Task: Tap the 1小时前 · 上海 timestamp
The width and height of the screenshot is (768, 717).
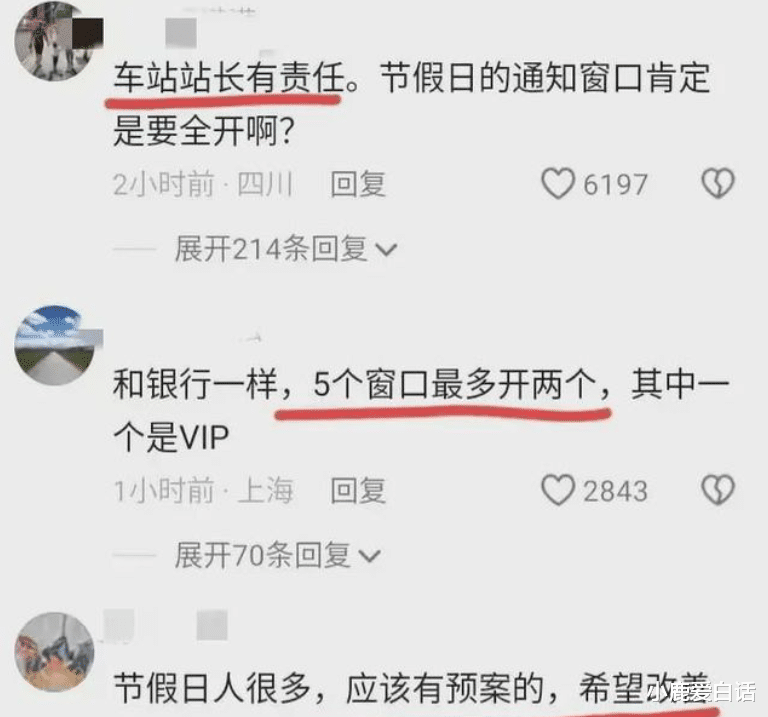Action: click(203, 491)
